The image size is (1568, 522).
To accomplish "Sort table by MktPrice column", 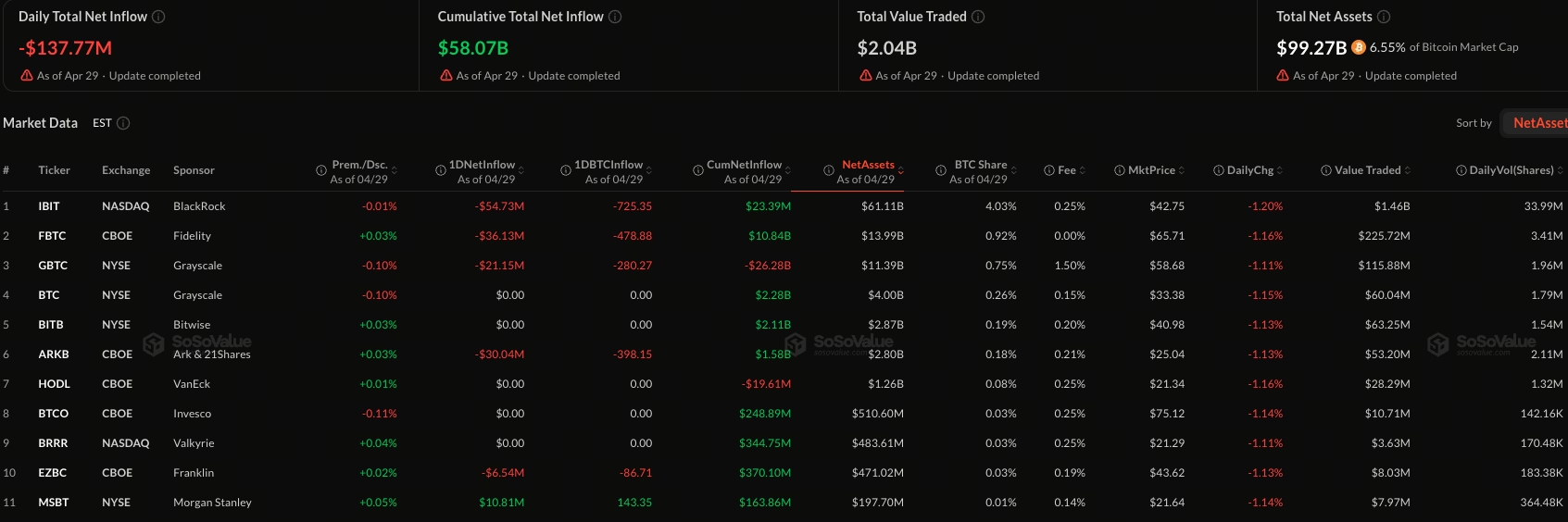I will coord(1182,170).
